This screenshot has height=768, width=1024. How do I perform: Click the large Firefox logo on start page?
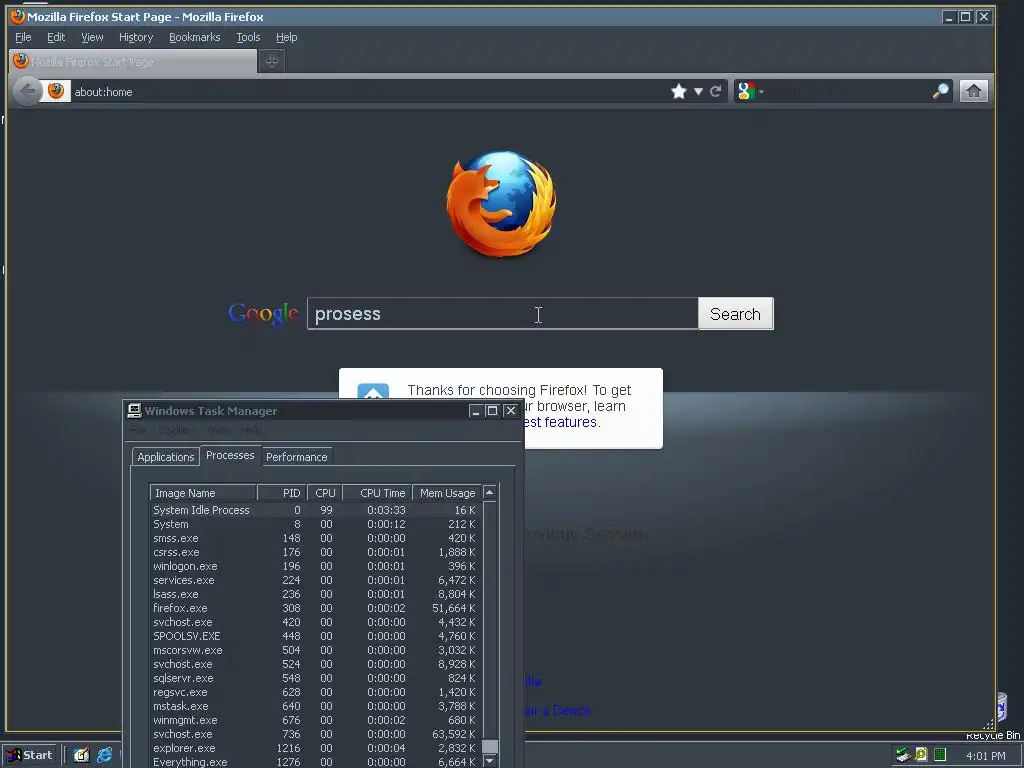[x=502, y=204]
